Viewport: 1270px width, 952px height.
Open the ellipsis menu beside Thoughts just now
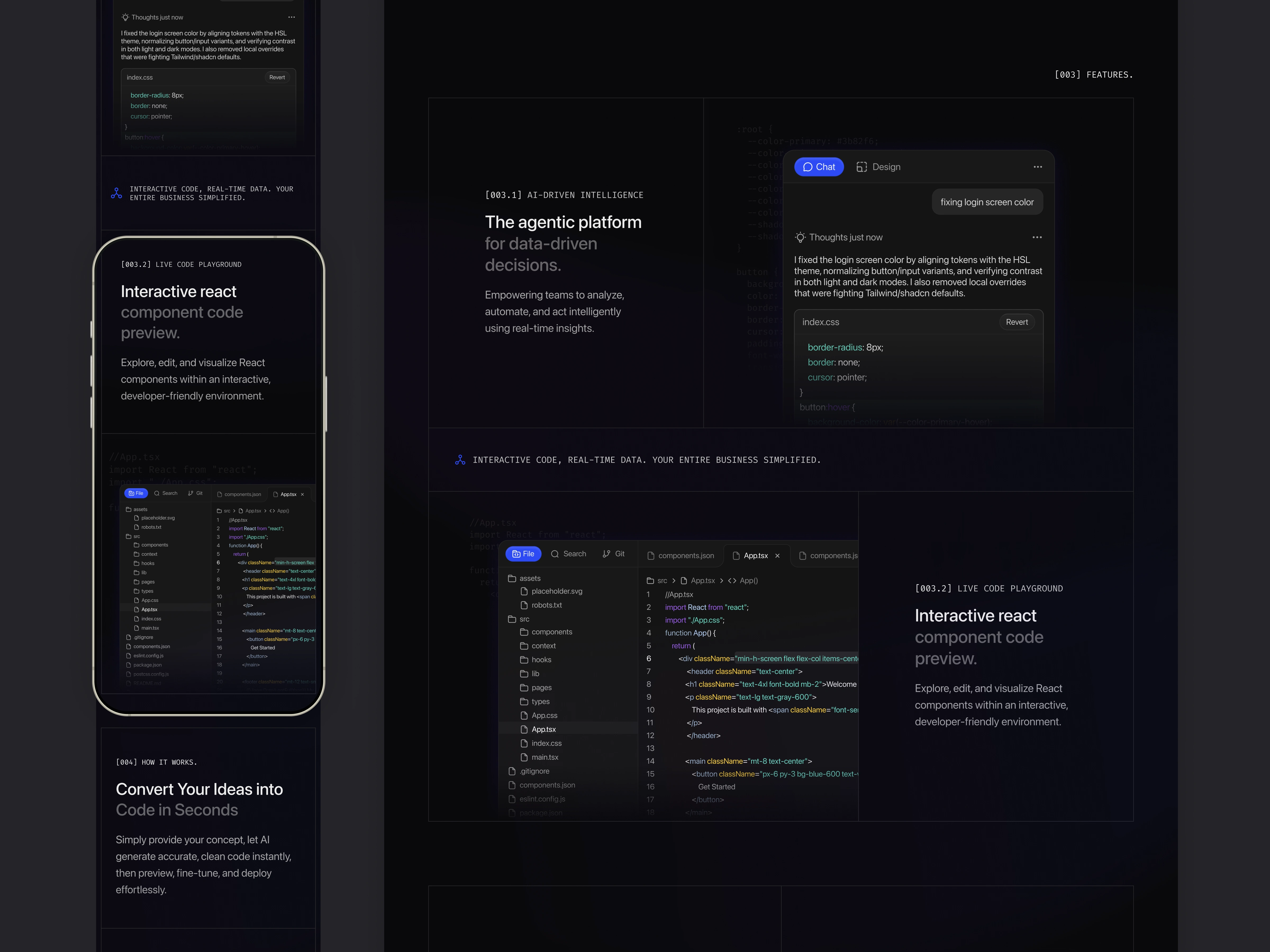tap(1036, 237)
